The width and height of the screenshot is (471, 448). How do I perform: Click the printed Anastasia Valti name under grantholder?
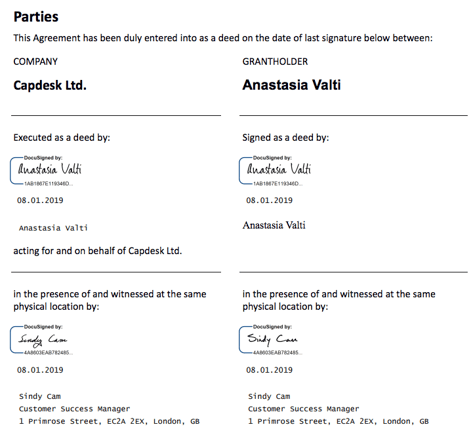click(274, 225)
